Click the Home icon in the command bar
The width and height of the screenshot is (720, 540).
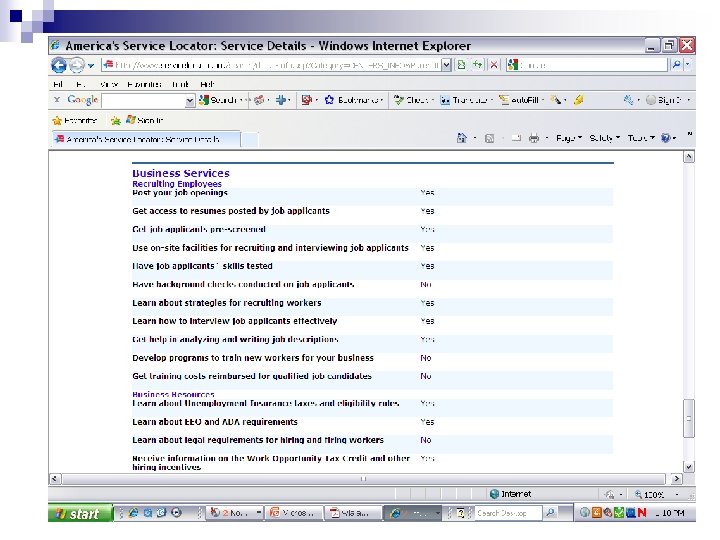click(461, 138)
